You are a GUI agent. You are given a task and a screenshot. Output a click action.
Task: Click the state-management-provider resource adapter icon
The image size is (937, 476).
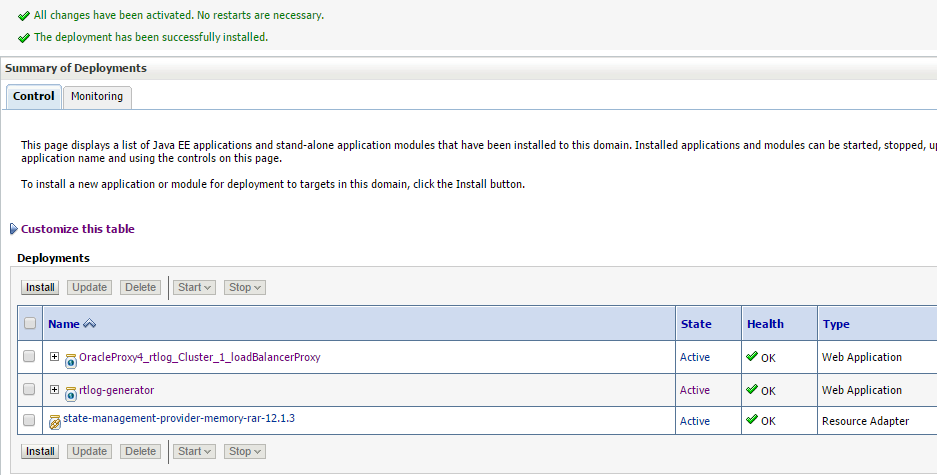(54, 422)
